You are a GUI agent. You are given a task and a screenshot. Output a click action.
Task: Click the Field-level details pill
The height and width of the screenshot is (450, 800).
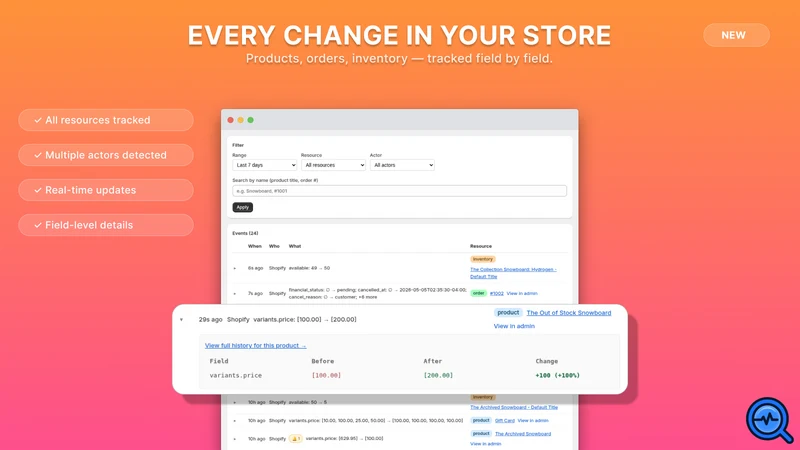pos(106,225)
